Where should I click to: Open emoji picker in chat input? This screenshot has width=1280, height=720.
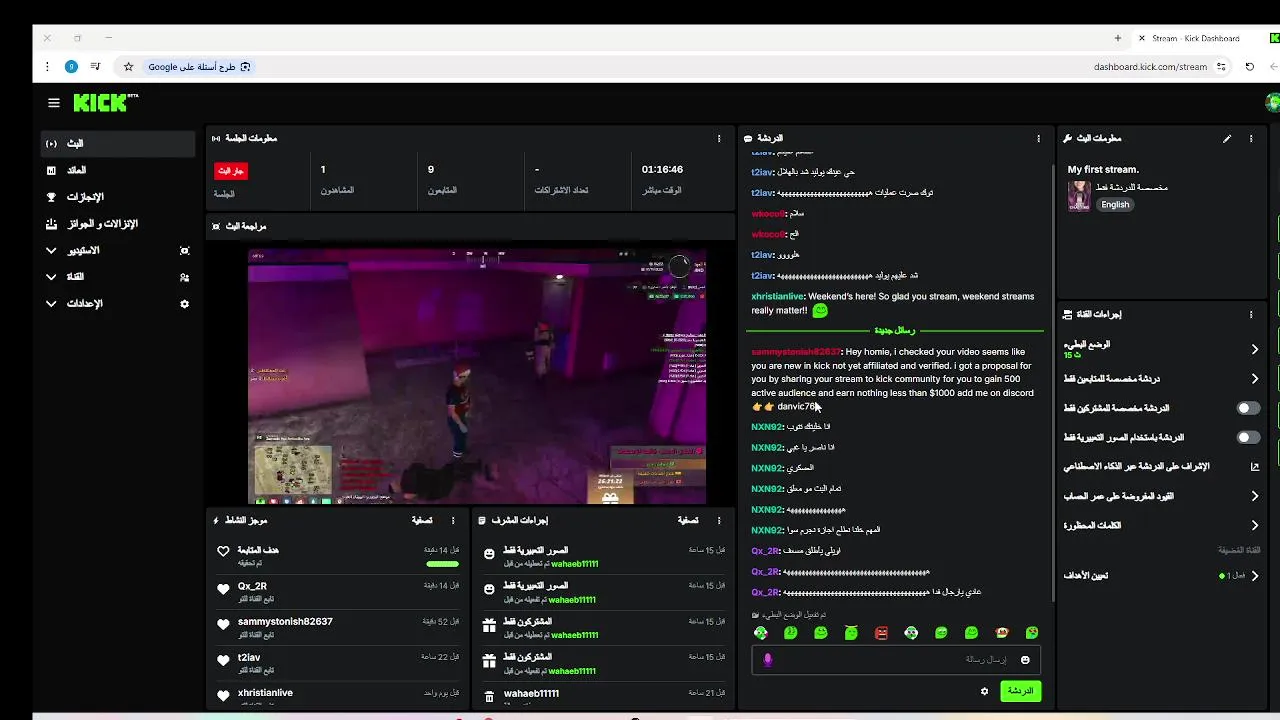pyautogui.click(x=1025, y=660)
